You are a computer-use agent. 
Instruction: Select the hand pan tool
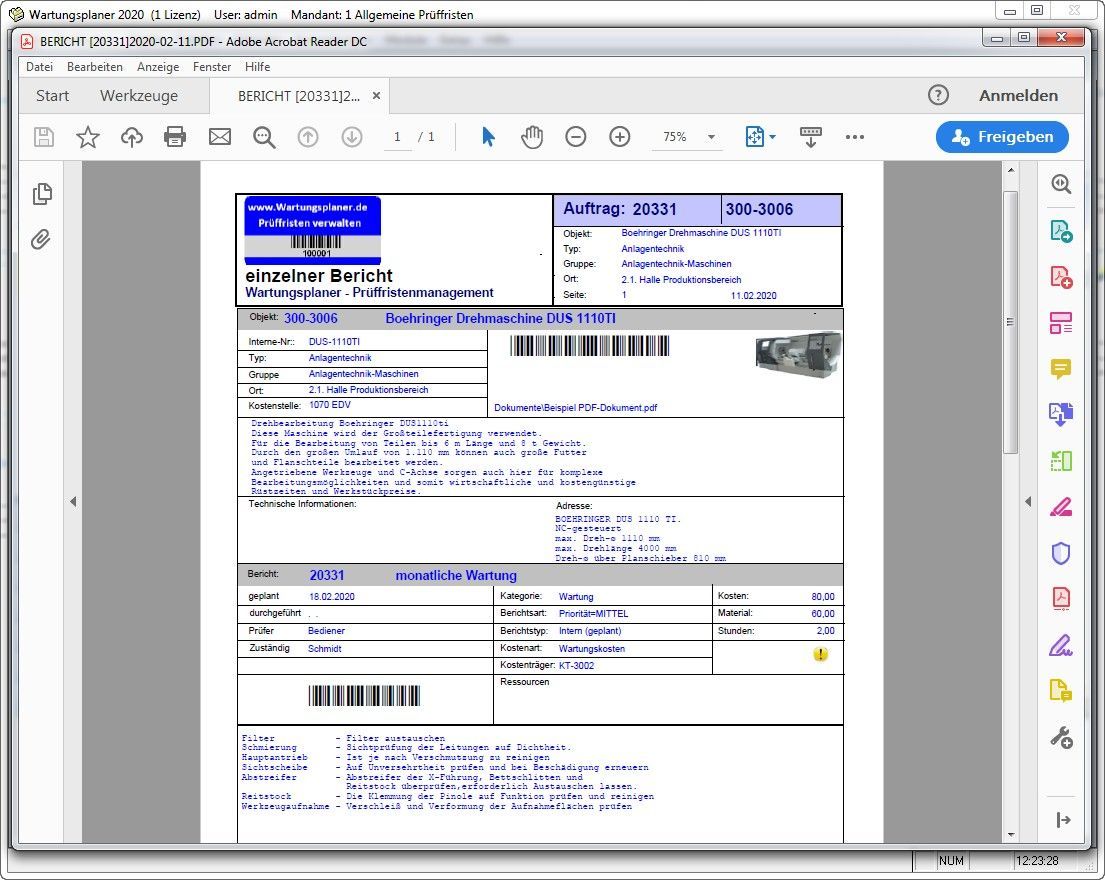coord(532,137)
